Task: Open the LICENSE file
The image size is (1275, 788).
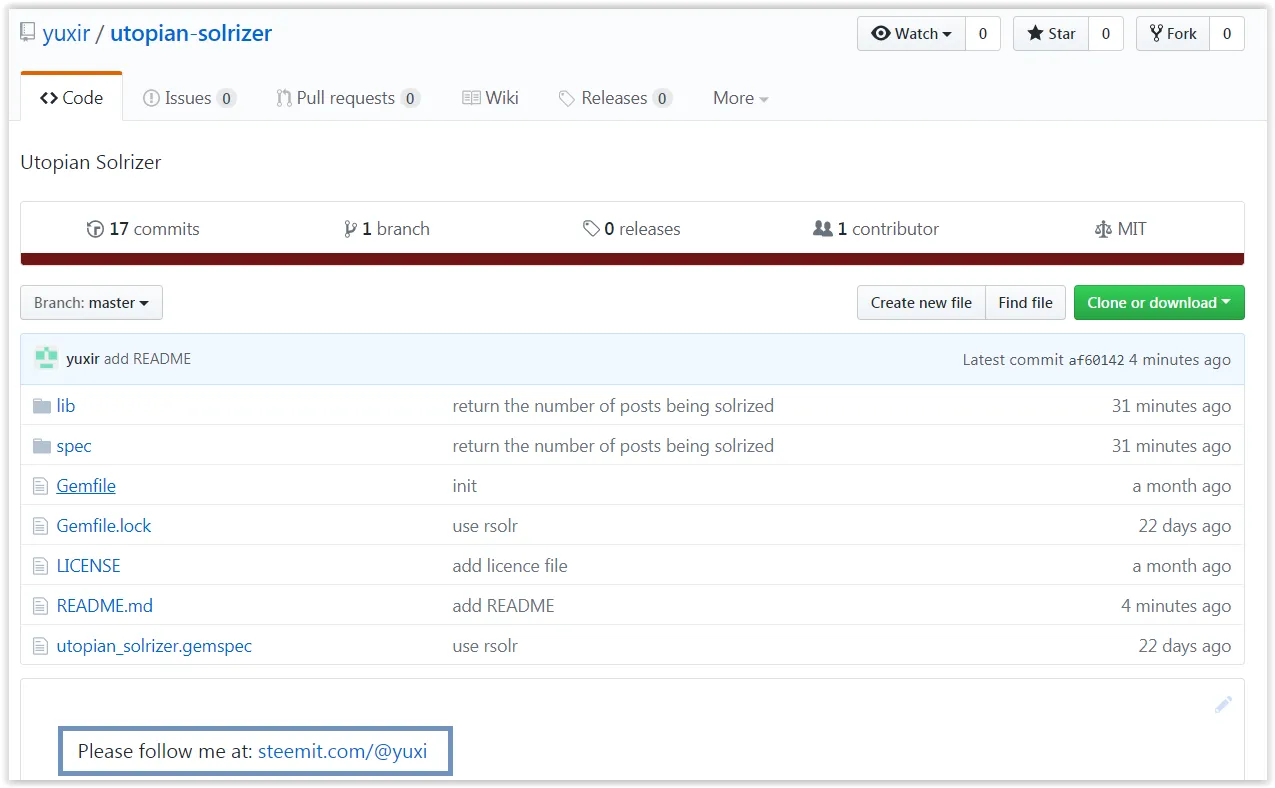Action: (88, 566)
